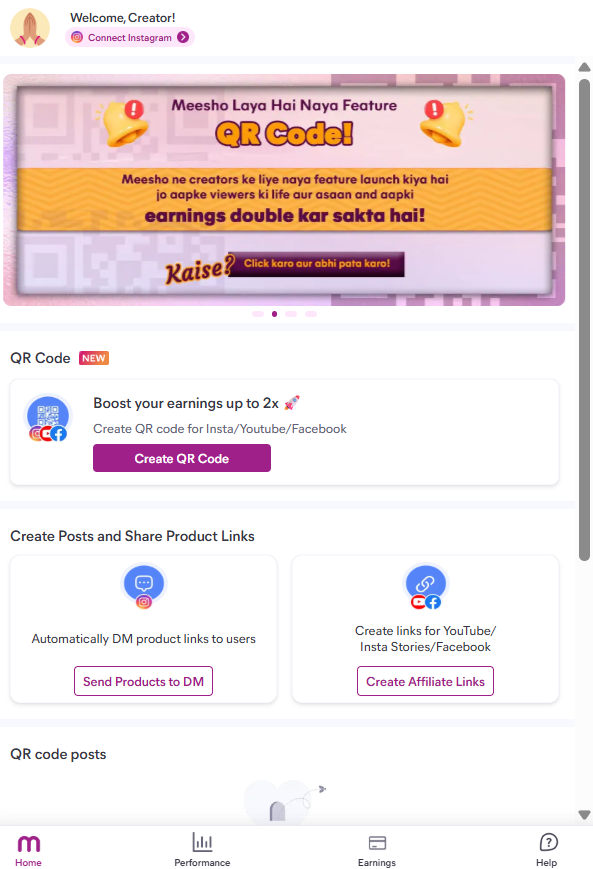The width and height of the screenshot is (593, 869).
Task: Click the folded-hands profile avatar
Action: (x=30, y=28)
